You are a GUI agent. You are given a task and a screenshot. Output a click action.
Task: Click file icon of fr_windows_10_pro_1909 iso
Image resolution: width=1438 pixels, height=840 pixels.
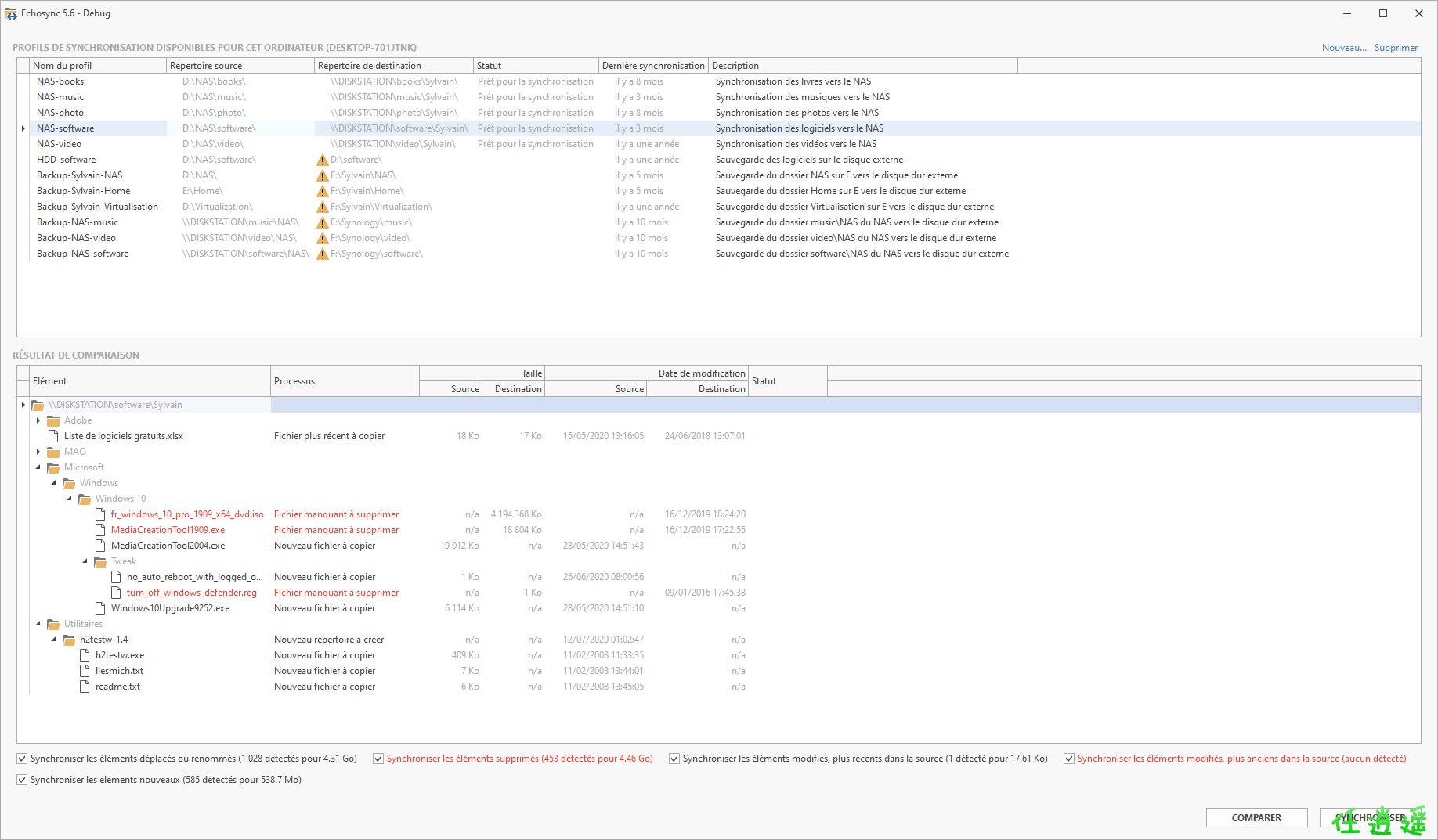point(100,514)
